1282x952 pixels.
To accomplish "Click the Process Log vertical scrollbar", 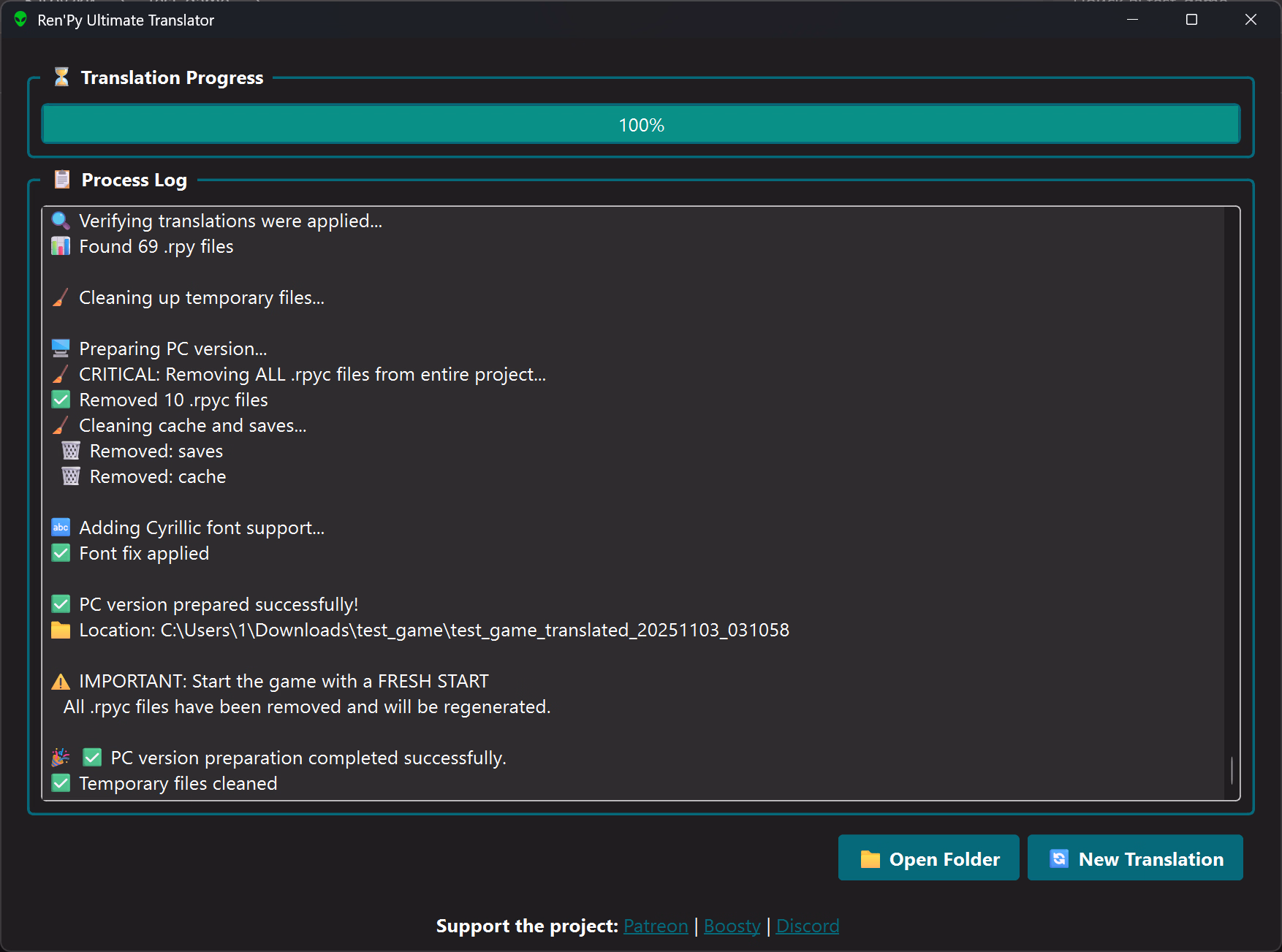I will click(1232, 771).
